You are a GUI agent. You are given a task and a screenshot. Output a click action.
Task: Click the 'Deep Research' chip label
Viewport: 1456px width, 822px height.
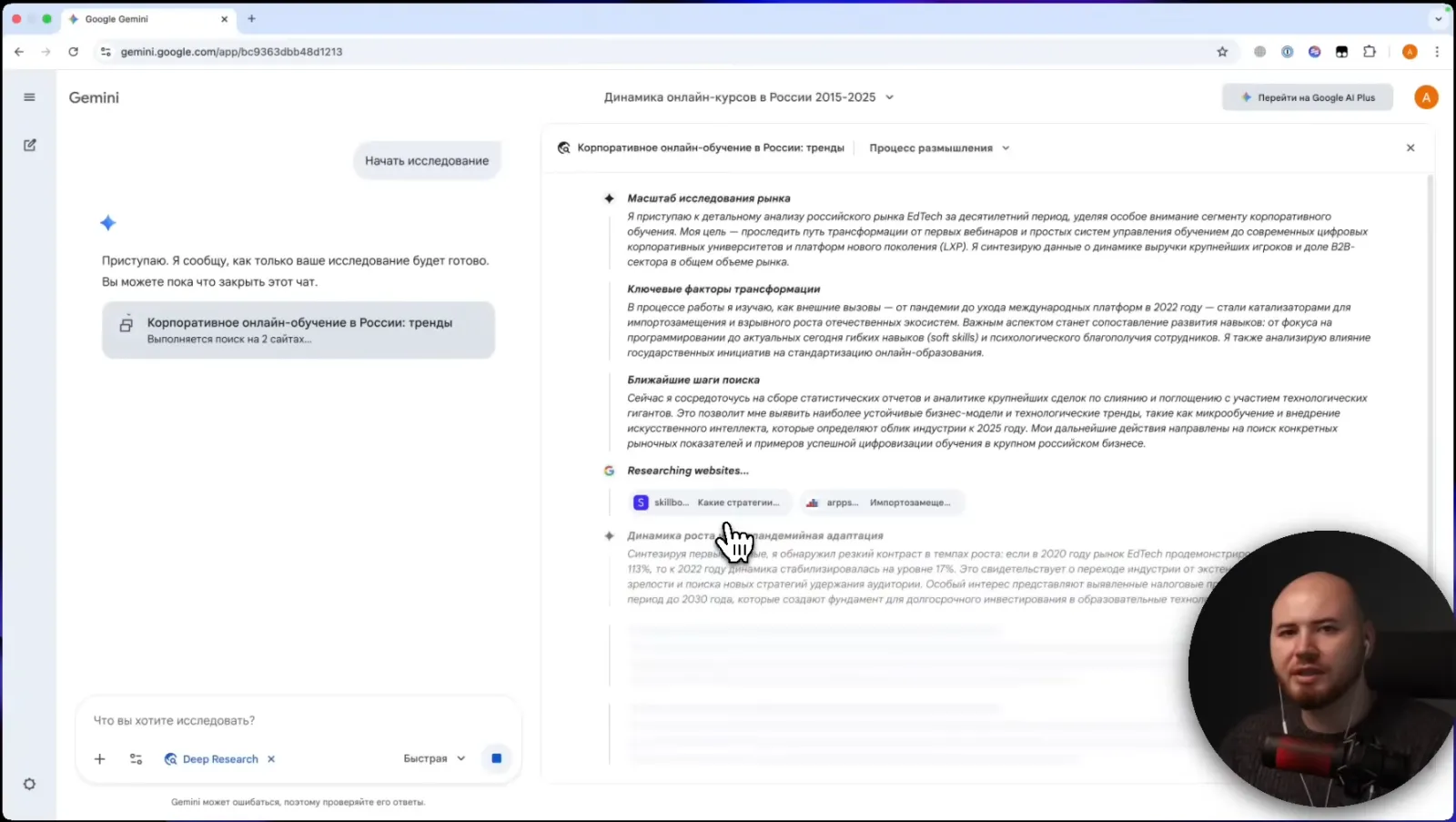[220, 759]
